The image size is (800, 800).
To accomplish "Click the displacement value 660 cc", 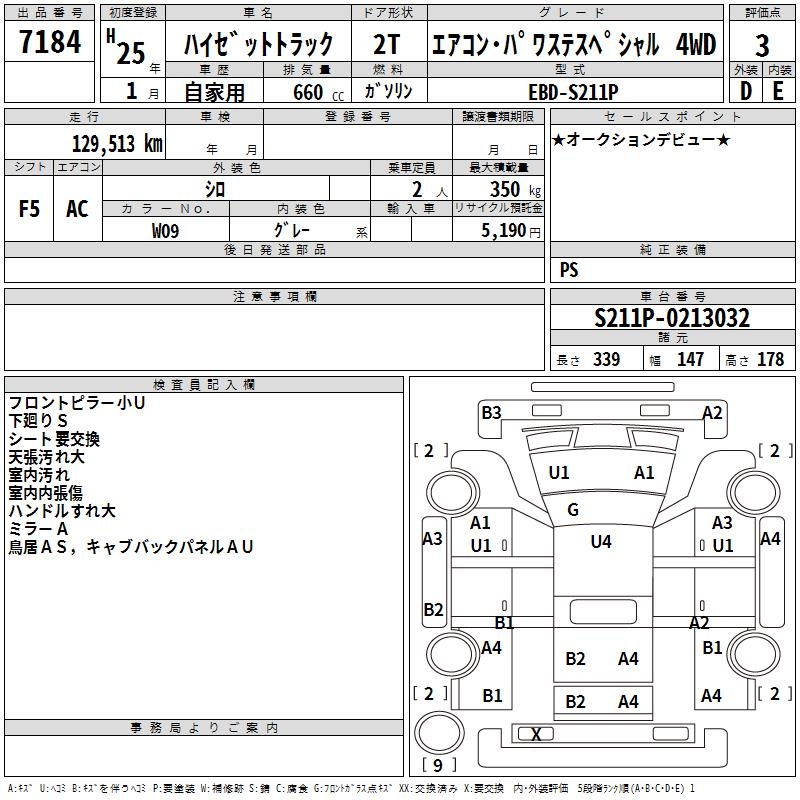I will coord(318,93).
